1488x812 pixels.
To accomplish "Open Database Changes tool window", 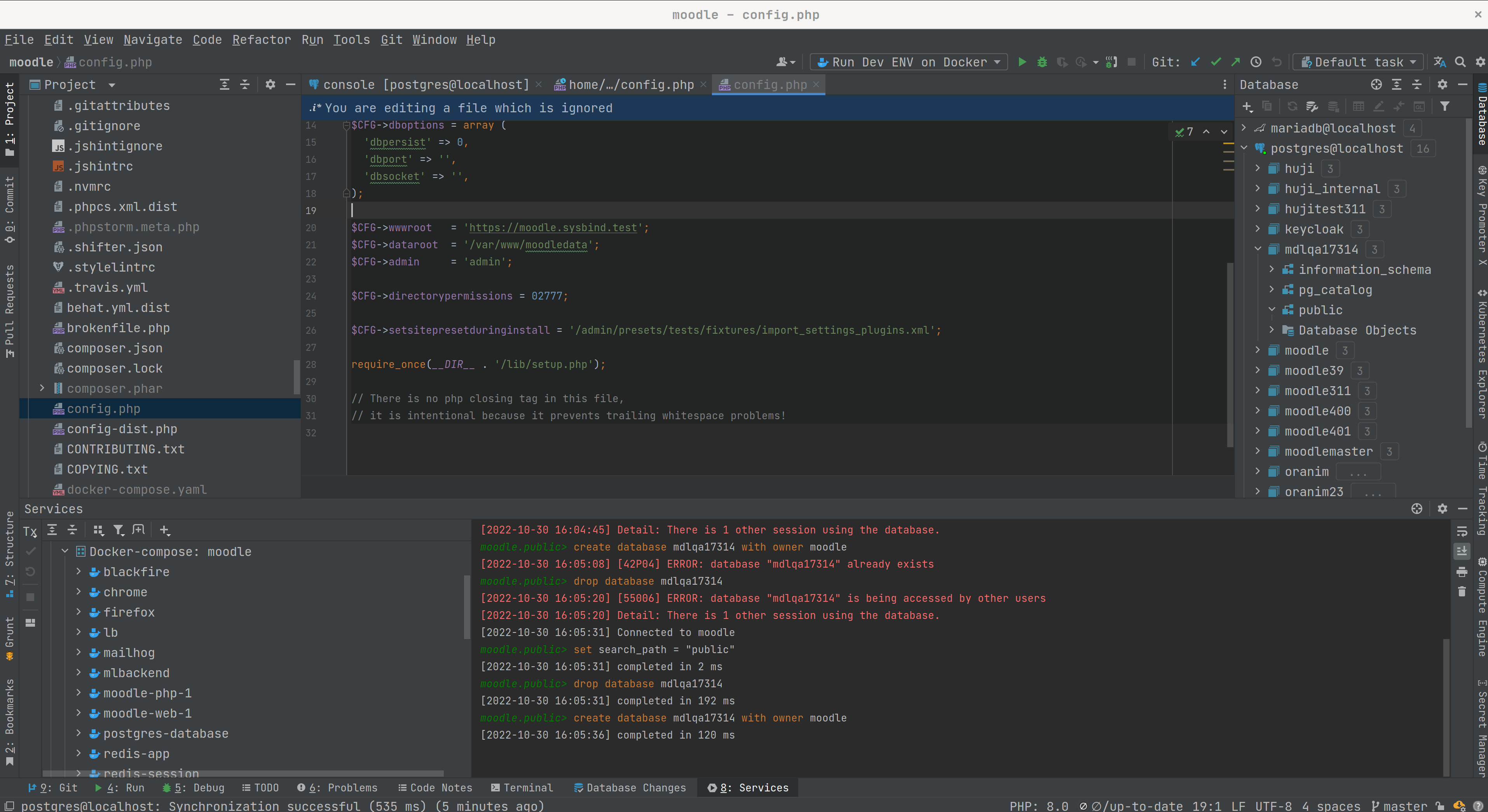I will pos(630,787).
